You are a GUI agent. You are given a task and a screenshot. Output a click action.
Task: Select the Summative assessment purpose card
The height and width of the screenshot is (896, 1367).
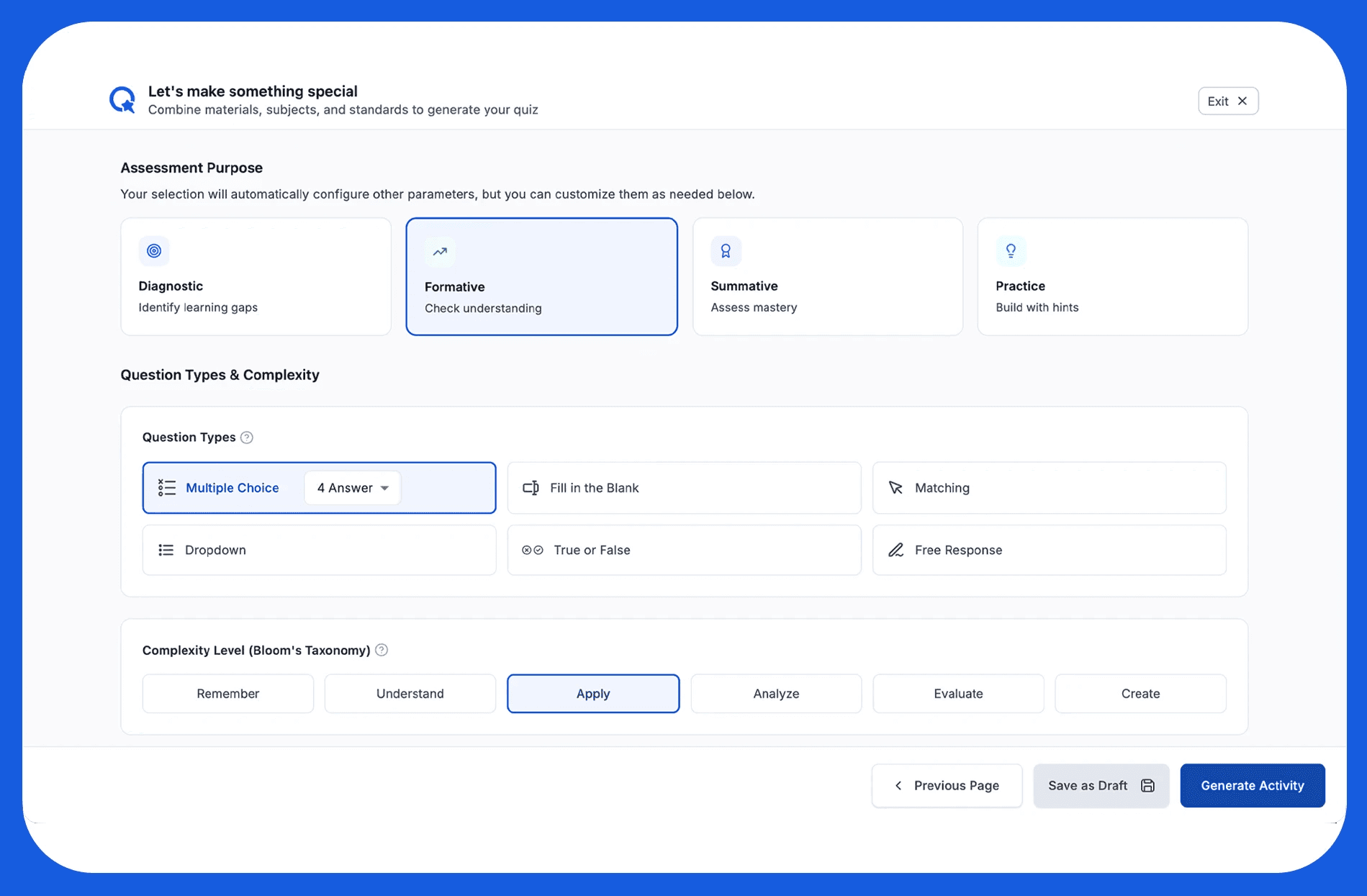coord(828,276)
